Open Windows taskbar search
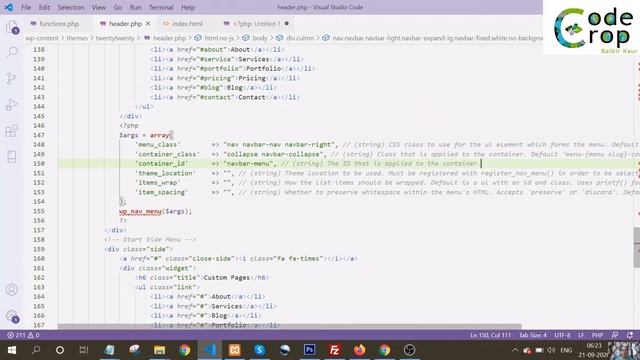This screenshot has height=360, width=640. click(36, 350)
